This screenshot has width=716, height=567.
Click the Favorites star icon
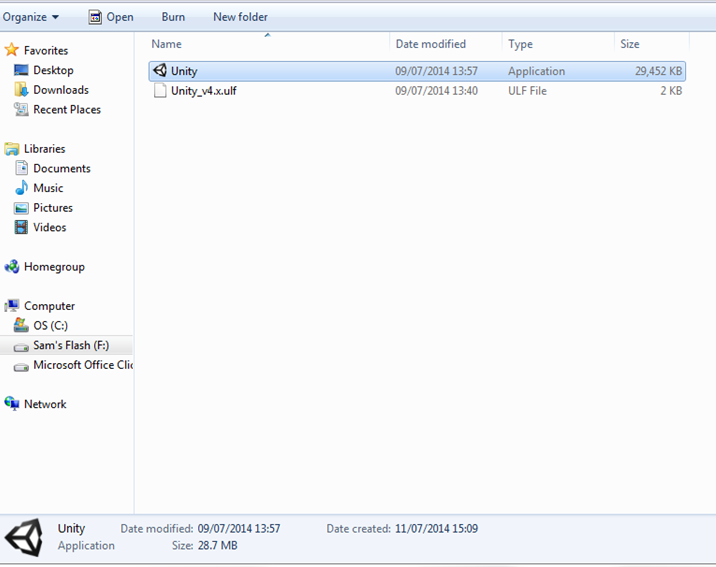pyautogui.click(x=11, y=50)
